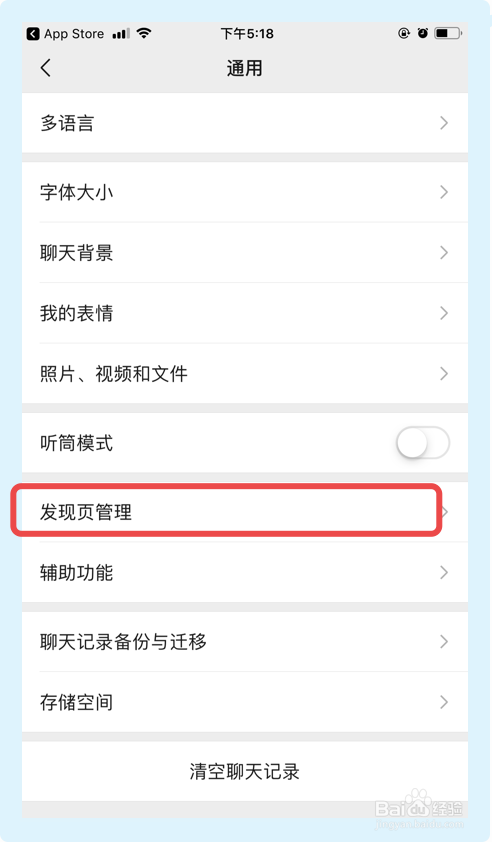Tap the 下午5:18 clock in status bar
Image resolution: width=492 pixels, height=842 pixels.
click(247, 34)
